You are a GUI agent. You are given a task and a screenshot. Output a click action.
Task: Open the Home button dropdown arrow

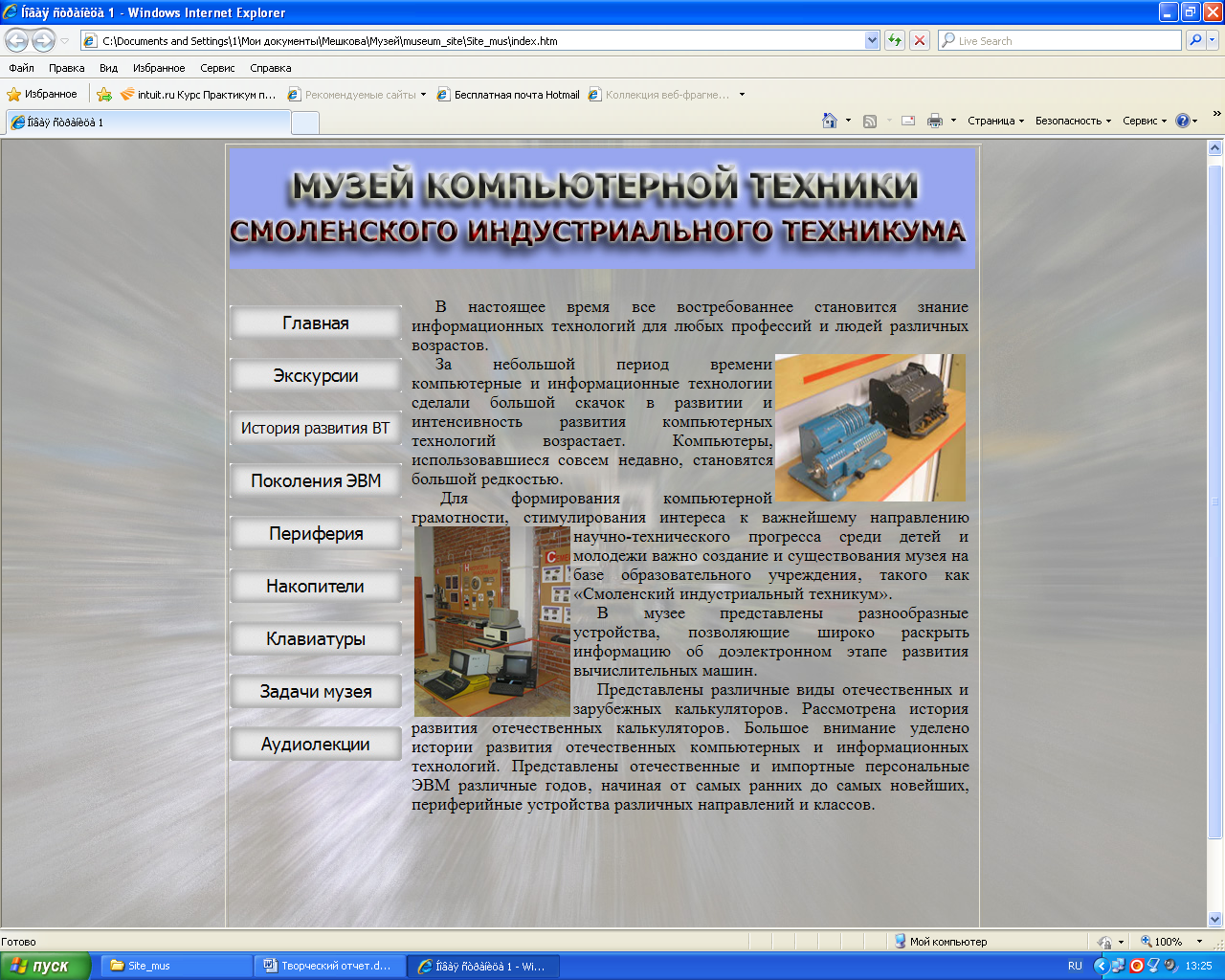pos(848,121)
